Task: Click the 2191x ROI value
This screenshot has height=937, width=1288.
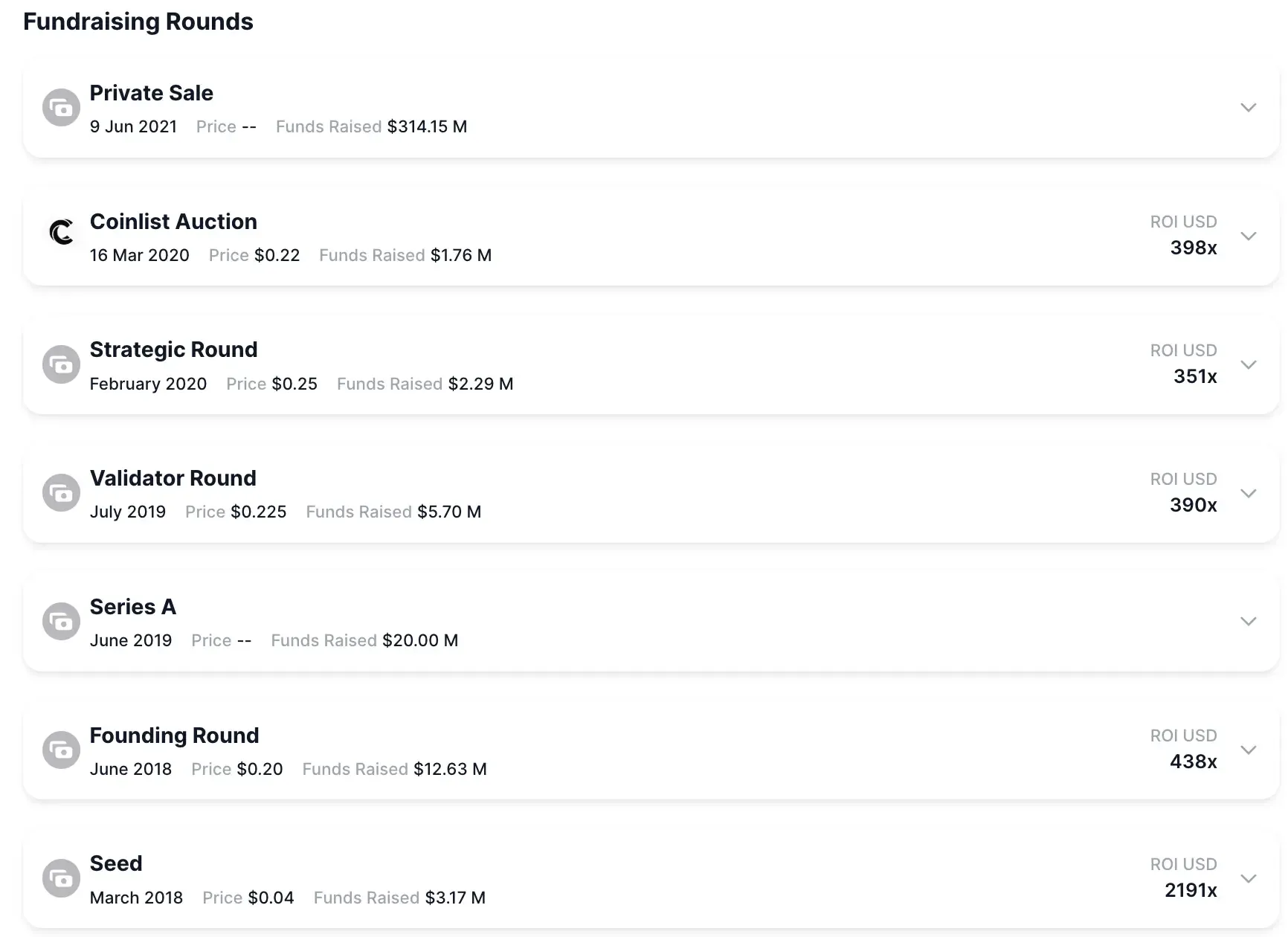Action: 1191,890
